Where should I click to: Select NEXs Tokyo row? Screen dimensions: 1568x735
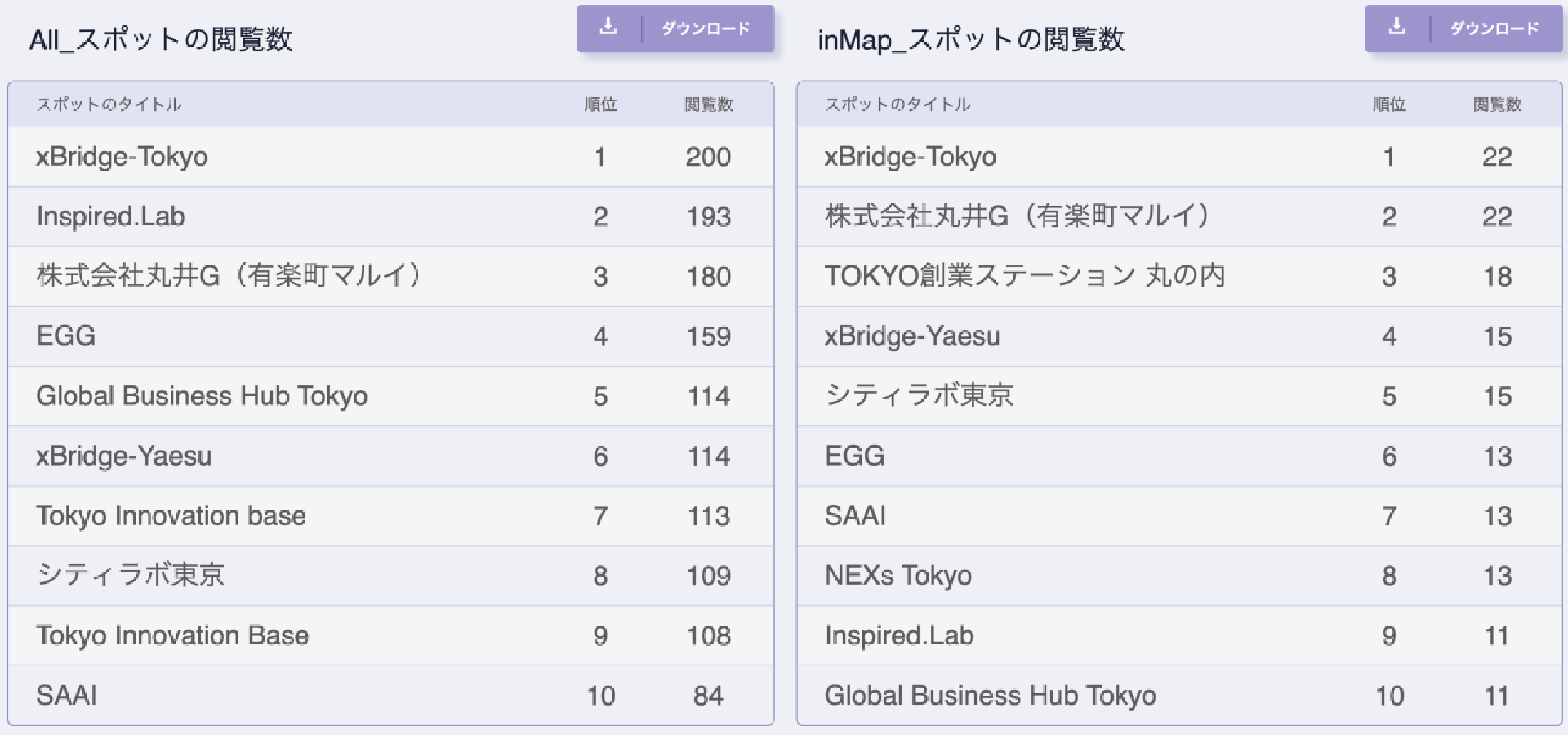[x=1179, y=575]
